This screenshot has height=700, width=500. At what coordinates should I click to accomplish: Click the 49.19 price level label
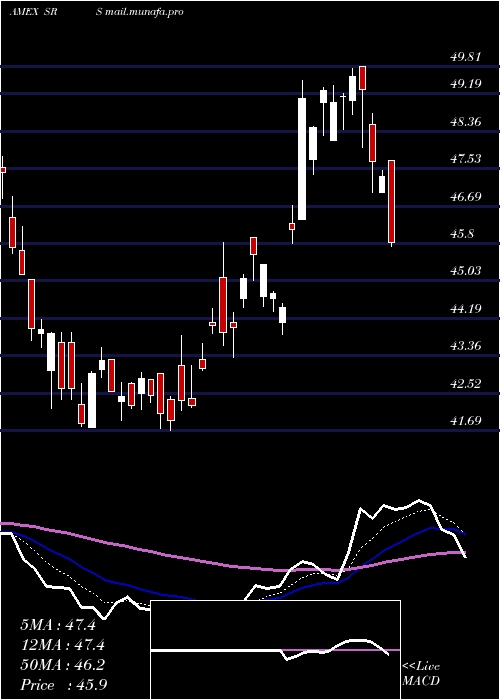click(464, 83)
